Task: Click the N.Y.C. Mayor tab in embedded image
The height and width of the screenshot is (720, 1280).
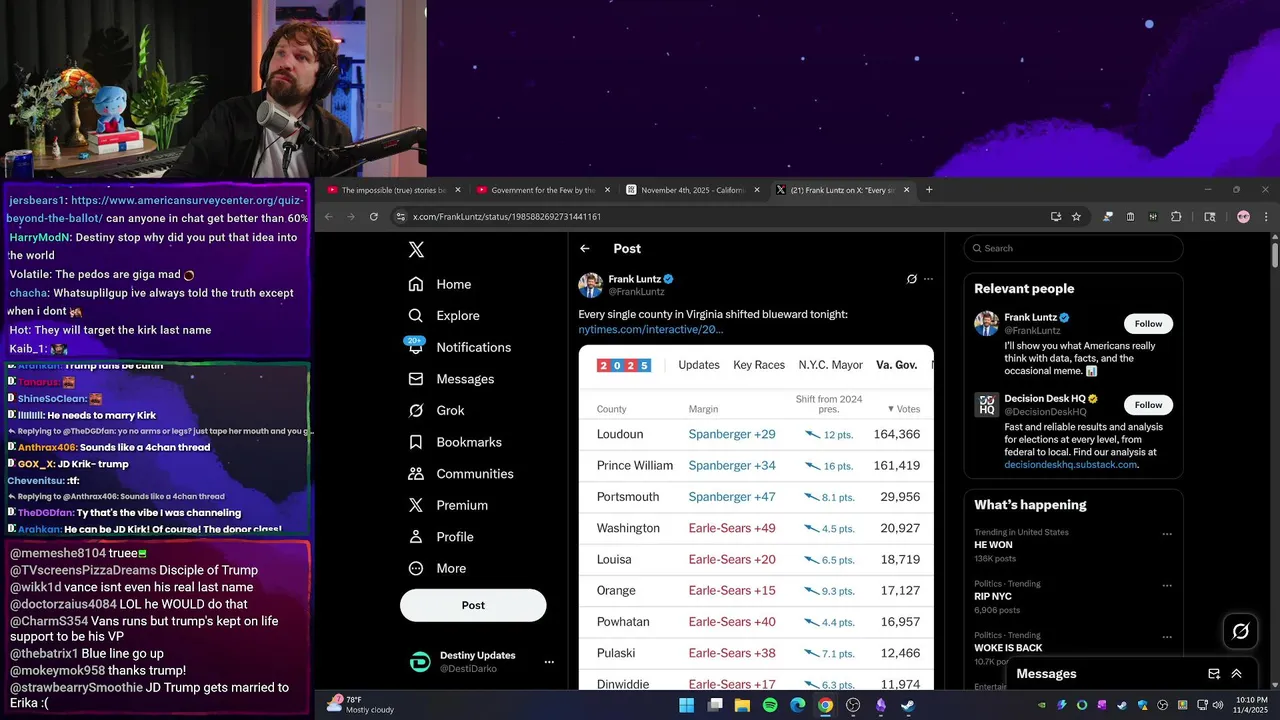Action: point(830,365)
